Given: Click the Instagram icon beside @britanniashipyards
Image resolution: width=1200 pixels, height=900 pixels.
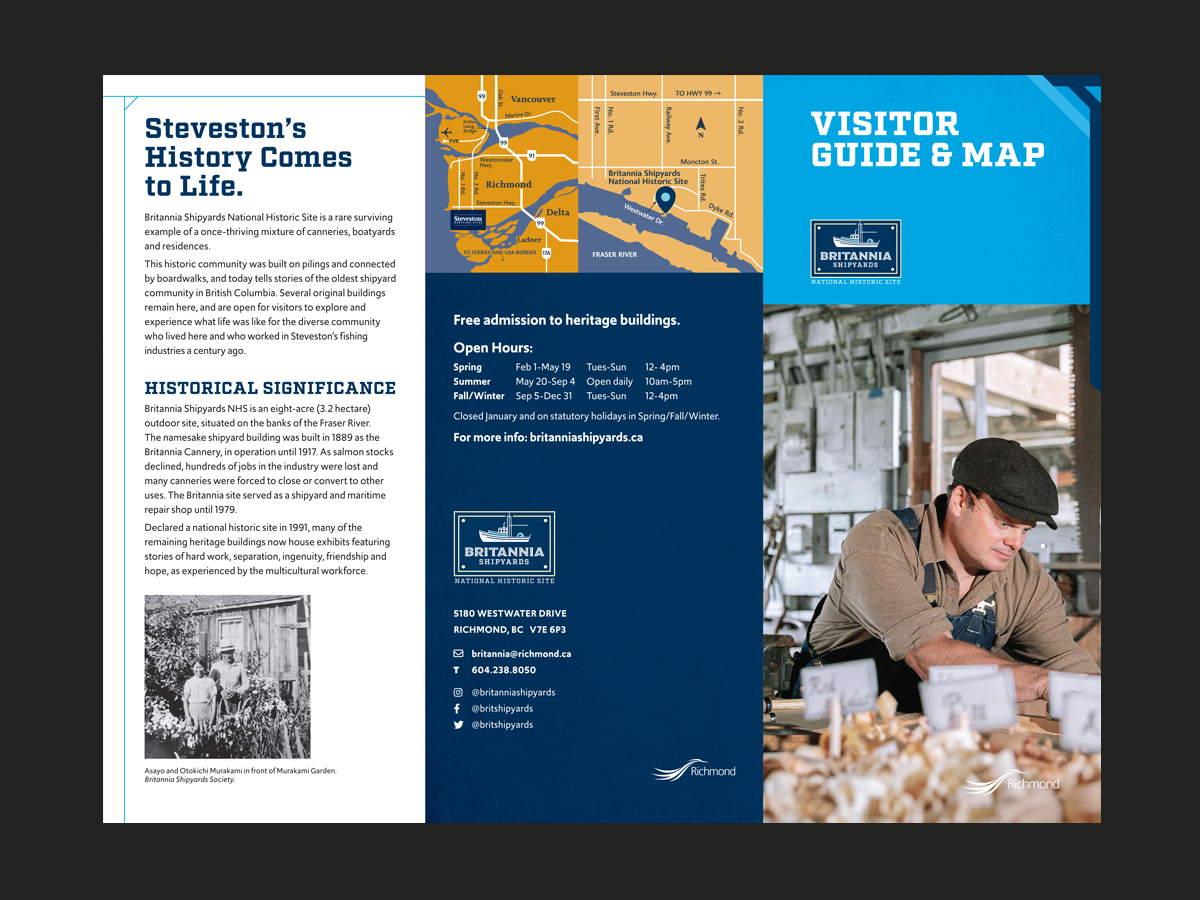Looking at the screenshot, I should coord(458,692).
